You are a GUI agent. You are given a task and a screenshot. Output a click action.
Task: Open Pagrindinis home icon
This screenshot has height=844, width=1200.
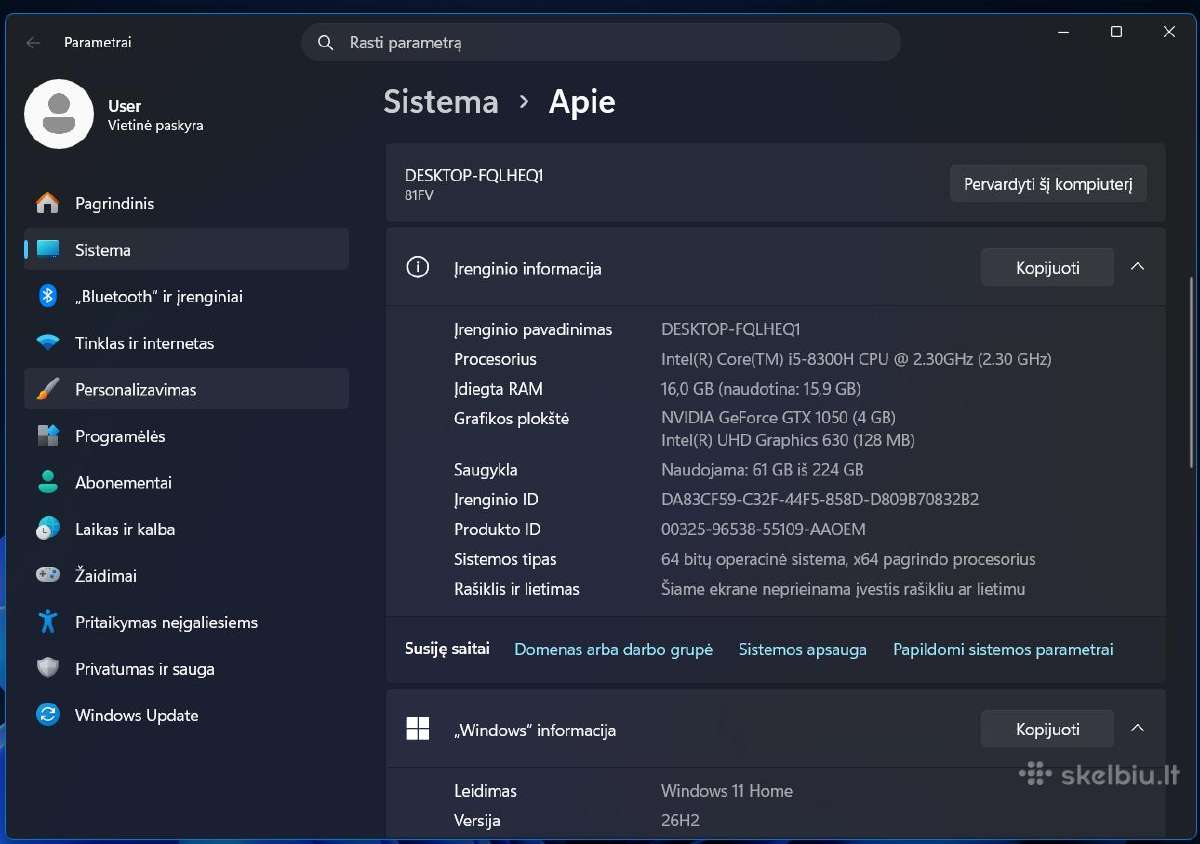pos(47,203)
